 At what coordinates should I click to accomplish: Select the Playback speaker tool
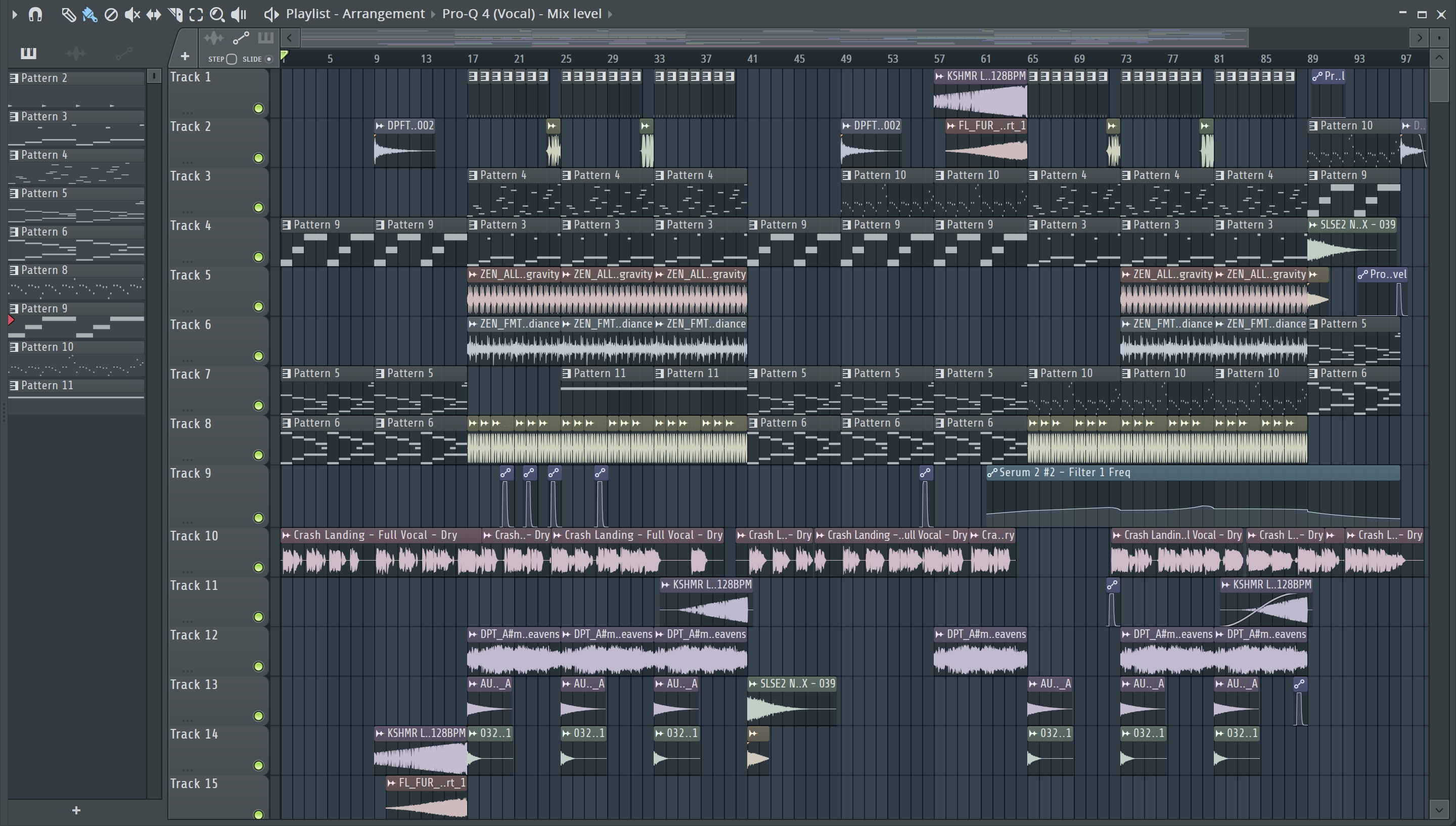click(x=239, y=14)
